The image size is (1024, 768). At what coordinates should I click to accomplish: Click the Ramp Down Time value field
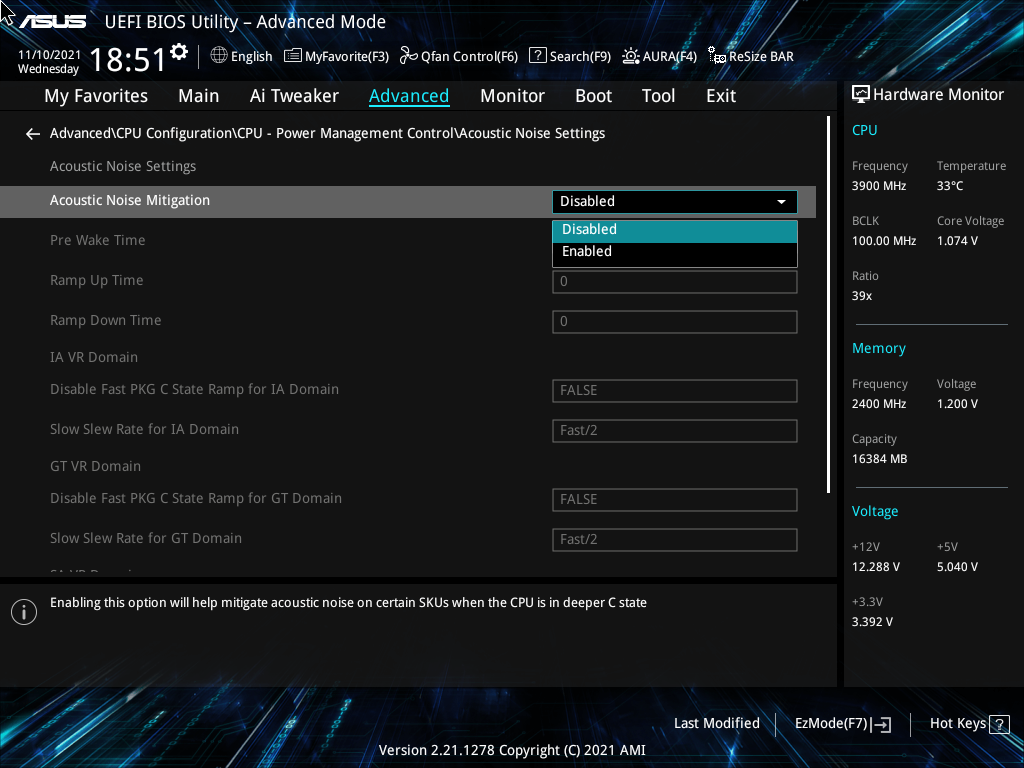click(675, 321)
